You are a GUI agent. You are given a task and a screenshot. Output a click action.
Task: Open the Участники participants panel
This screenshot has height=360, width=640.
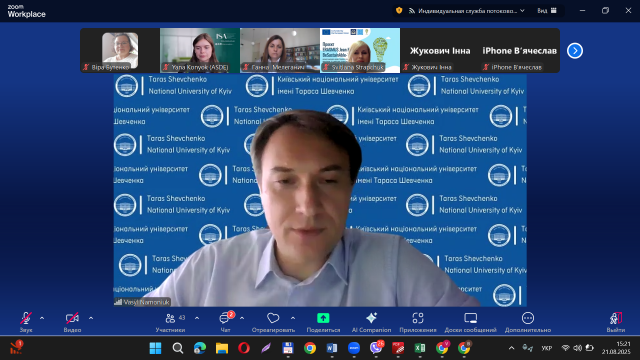[x=171, y=322]
